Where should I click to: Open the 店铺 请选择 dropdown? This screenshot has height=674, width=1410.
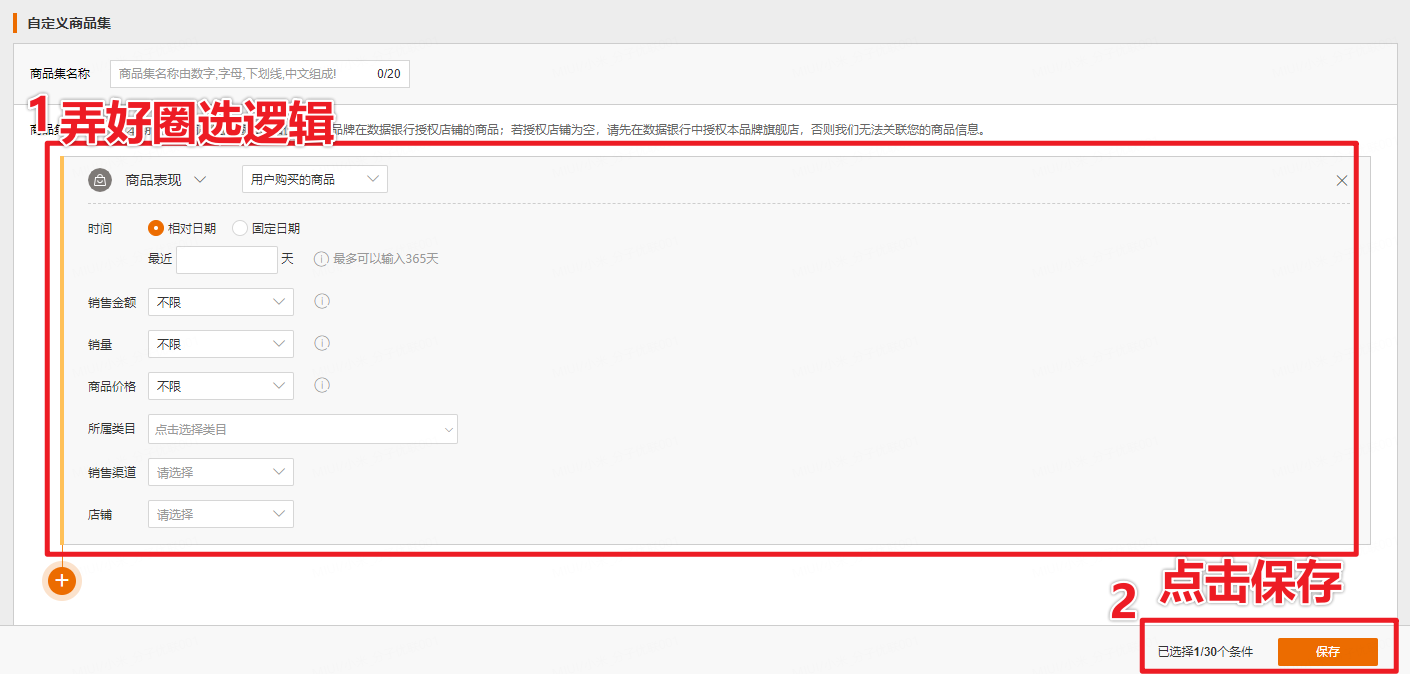coord(221,514)
